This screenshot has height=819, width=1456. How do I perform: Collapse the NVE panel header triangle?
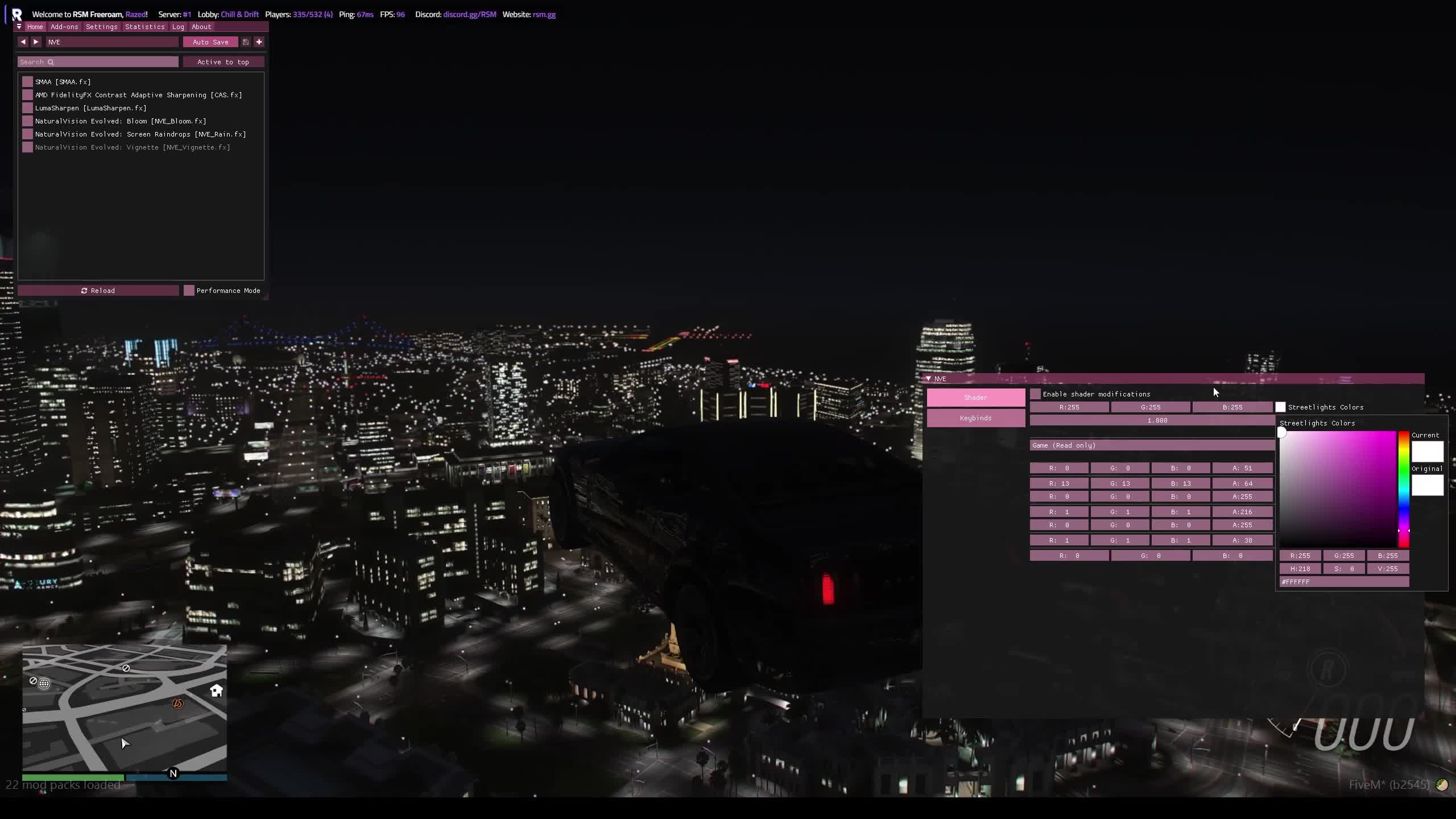[928, 378]
